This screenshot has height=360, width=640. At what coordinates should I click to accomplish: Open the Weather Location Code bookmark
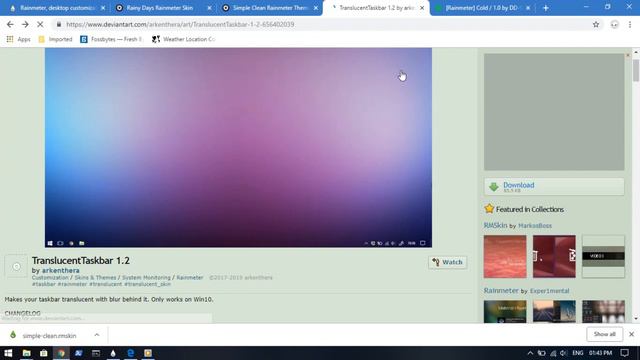point(184,39)
